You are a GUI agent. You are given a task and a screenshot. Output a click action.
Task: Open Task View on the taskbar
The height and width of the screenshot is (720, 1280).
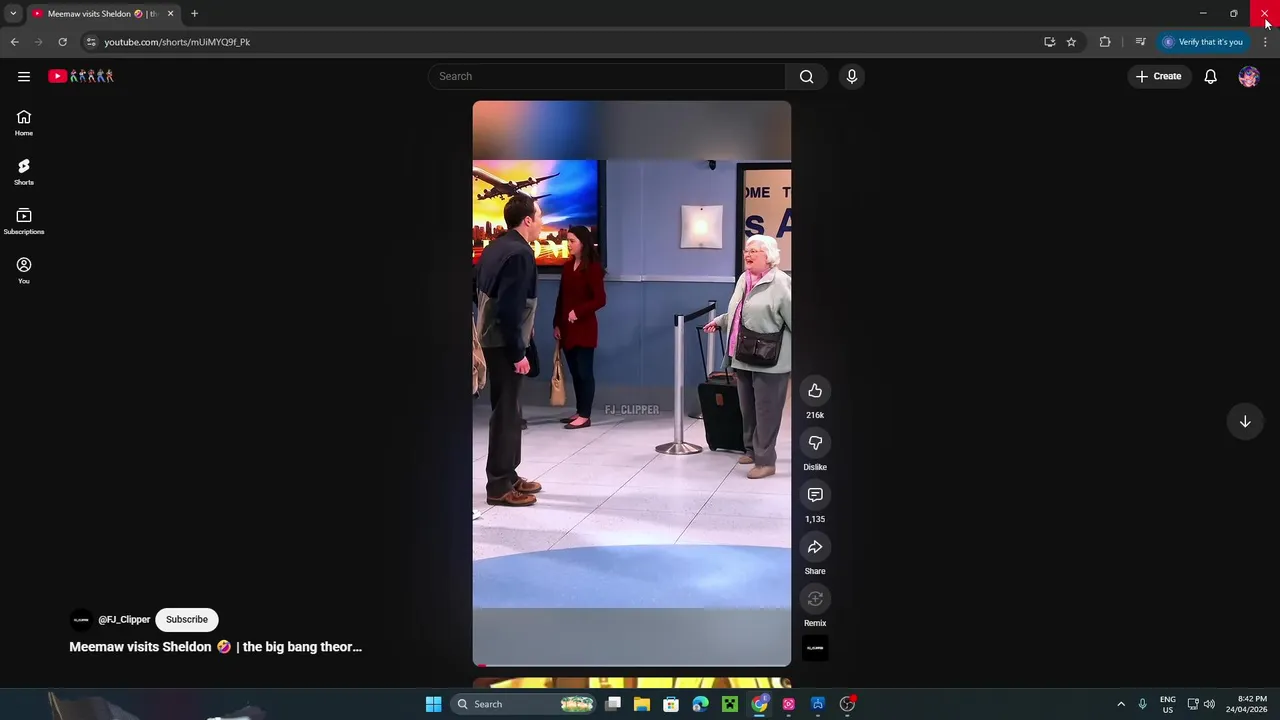pos(613,704)
